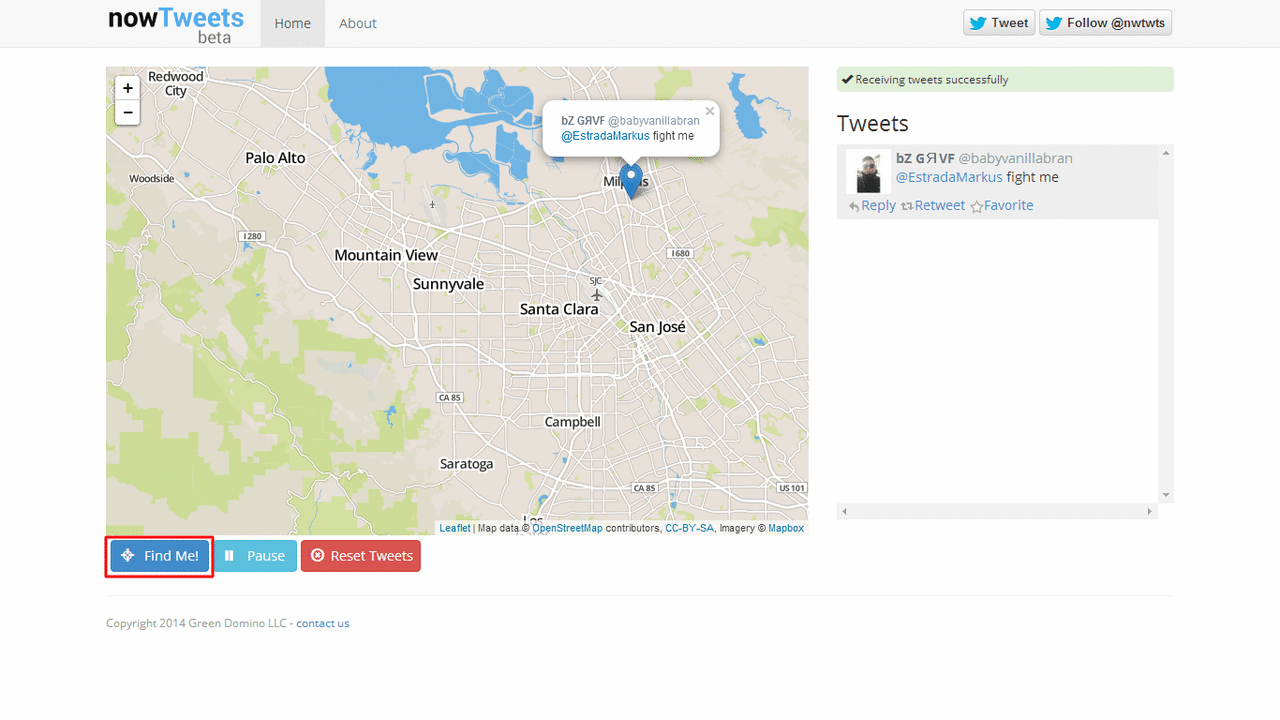Zoom out on the map
Screen dimensions: 1280x720
pyautogui.click(x=127, y=113)
